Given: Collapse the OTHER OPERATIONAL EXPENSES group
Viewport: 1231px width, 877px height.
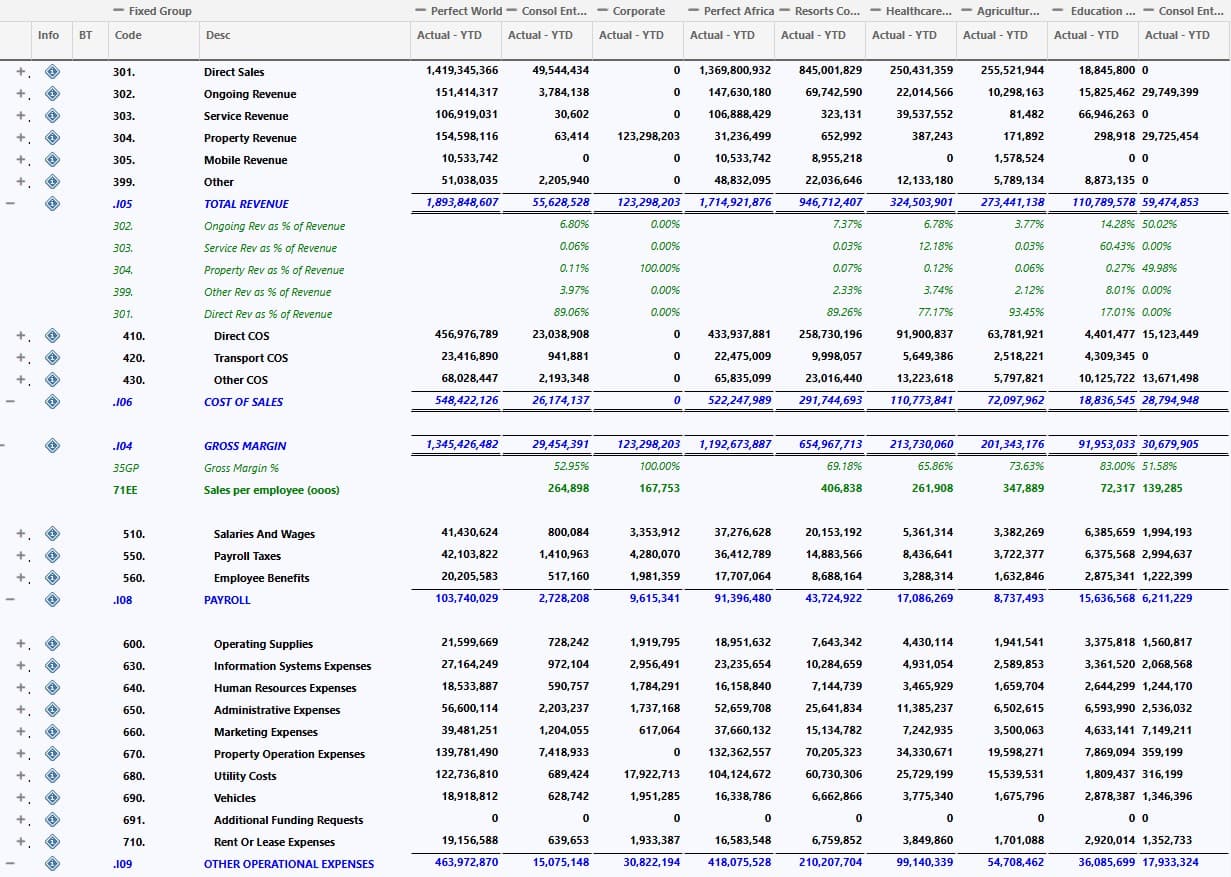Looking at the screenshot, I should (9, 864).
